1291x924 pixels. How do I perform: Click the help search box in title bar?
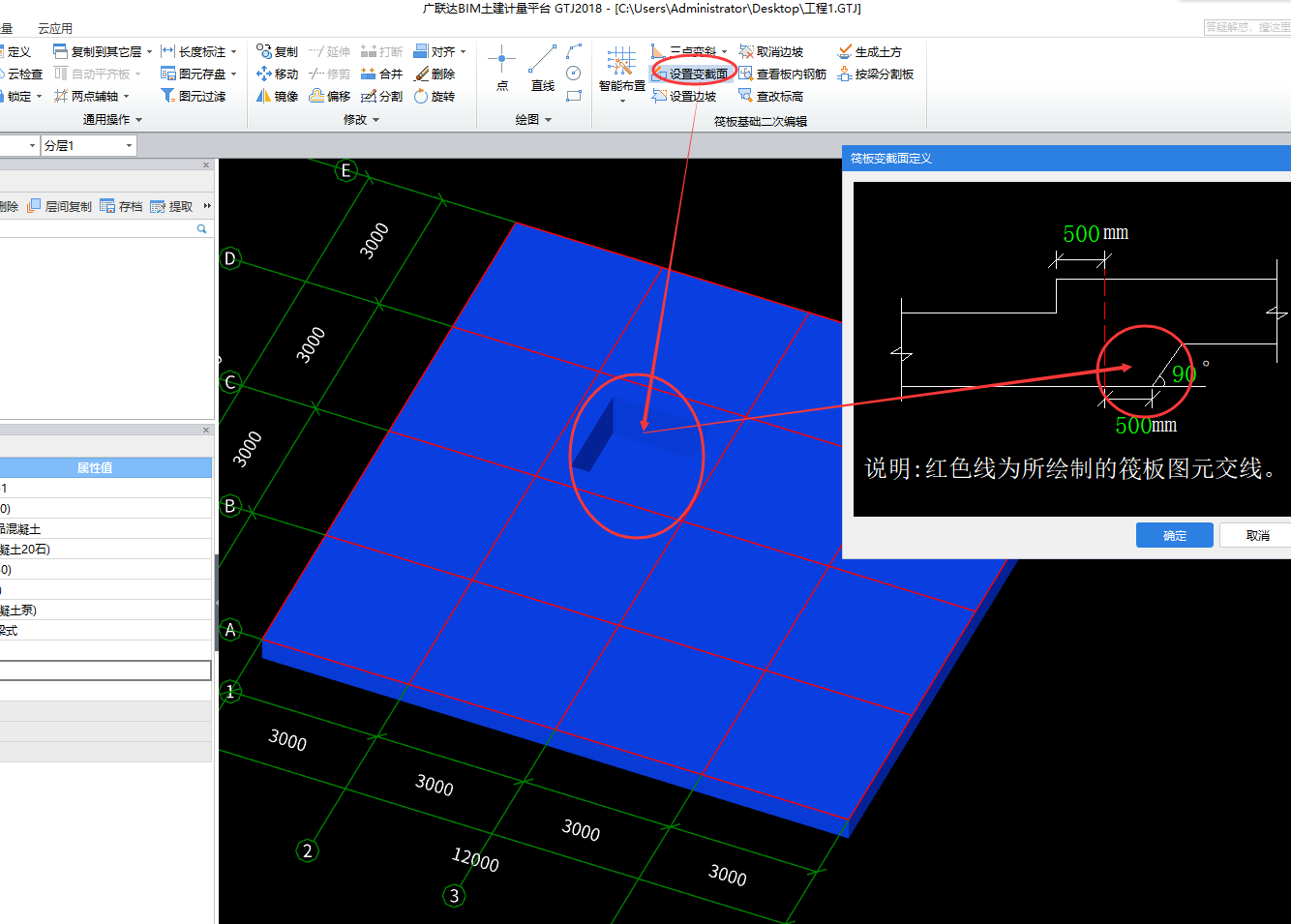pos(1247,27)
